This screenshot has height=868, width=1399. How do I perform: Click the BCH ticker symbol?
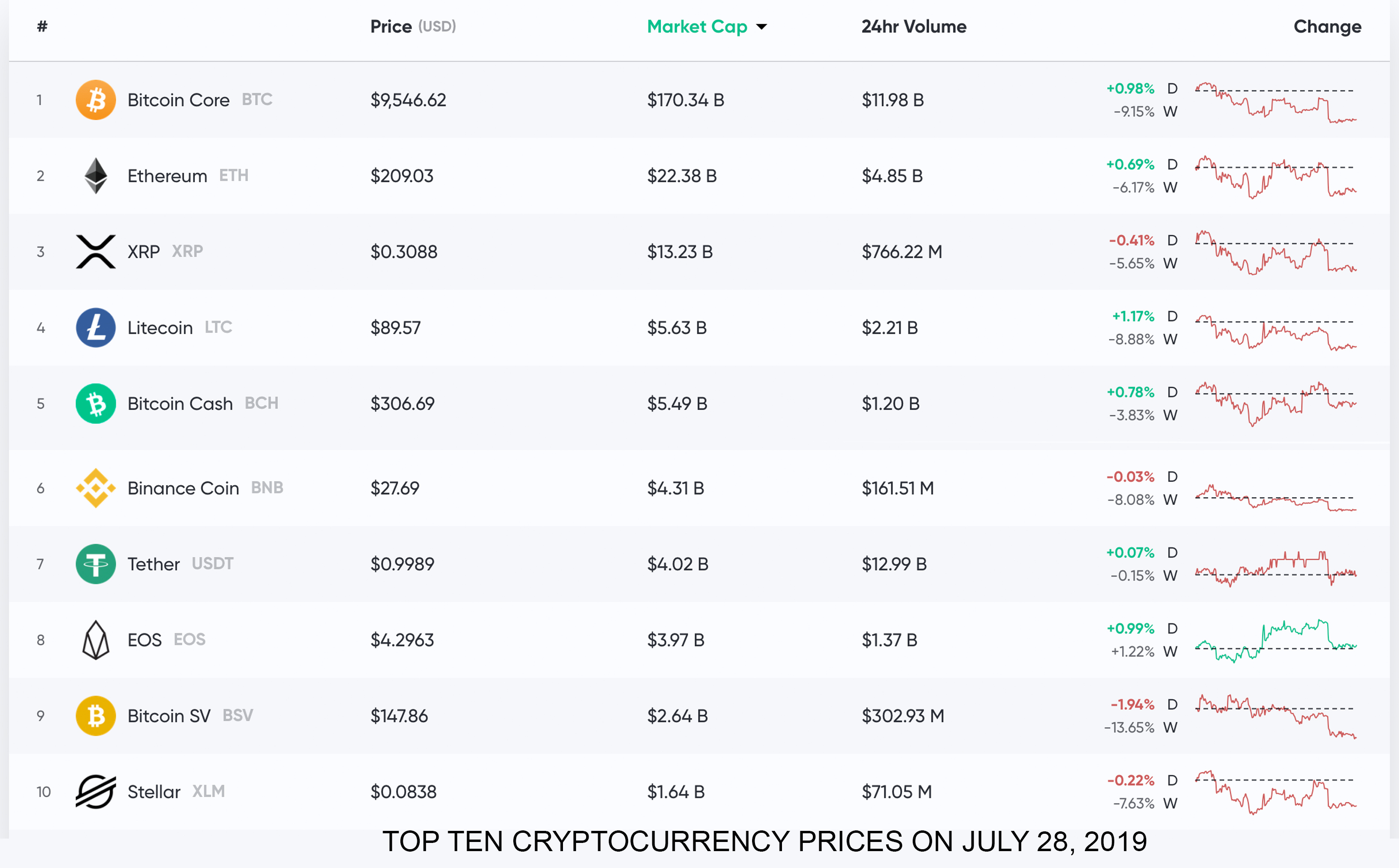(x=261, y=403)
